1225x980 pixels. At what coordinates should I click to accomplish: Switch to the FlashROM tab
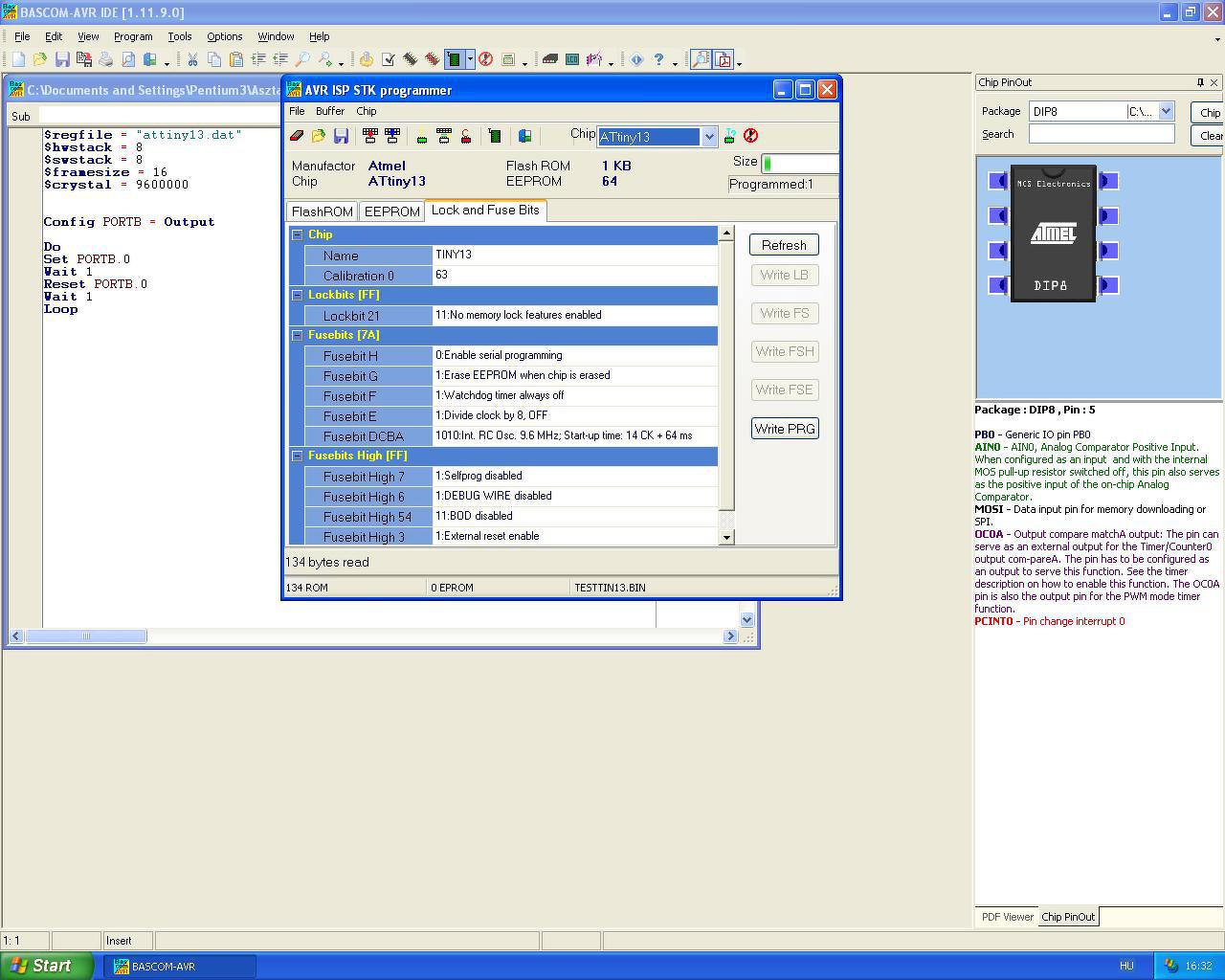click(x=322, y=212)
